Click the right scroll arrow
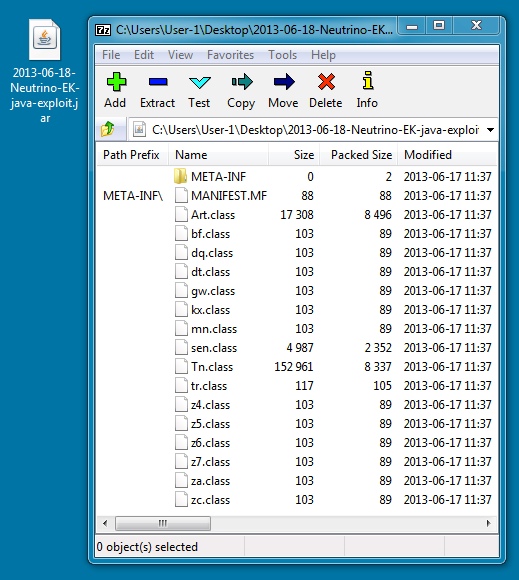519x580 pixels. (x=488, y=523)
